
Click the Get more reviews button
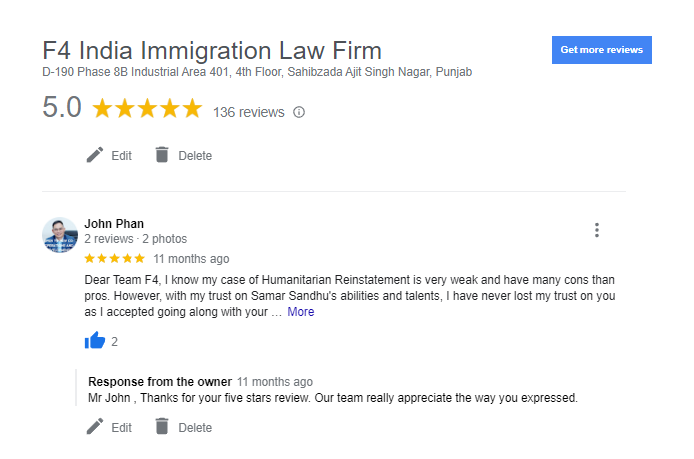(601, 49)
